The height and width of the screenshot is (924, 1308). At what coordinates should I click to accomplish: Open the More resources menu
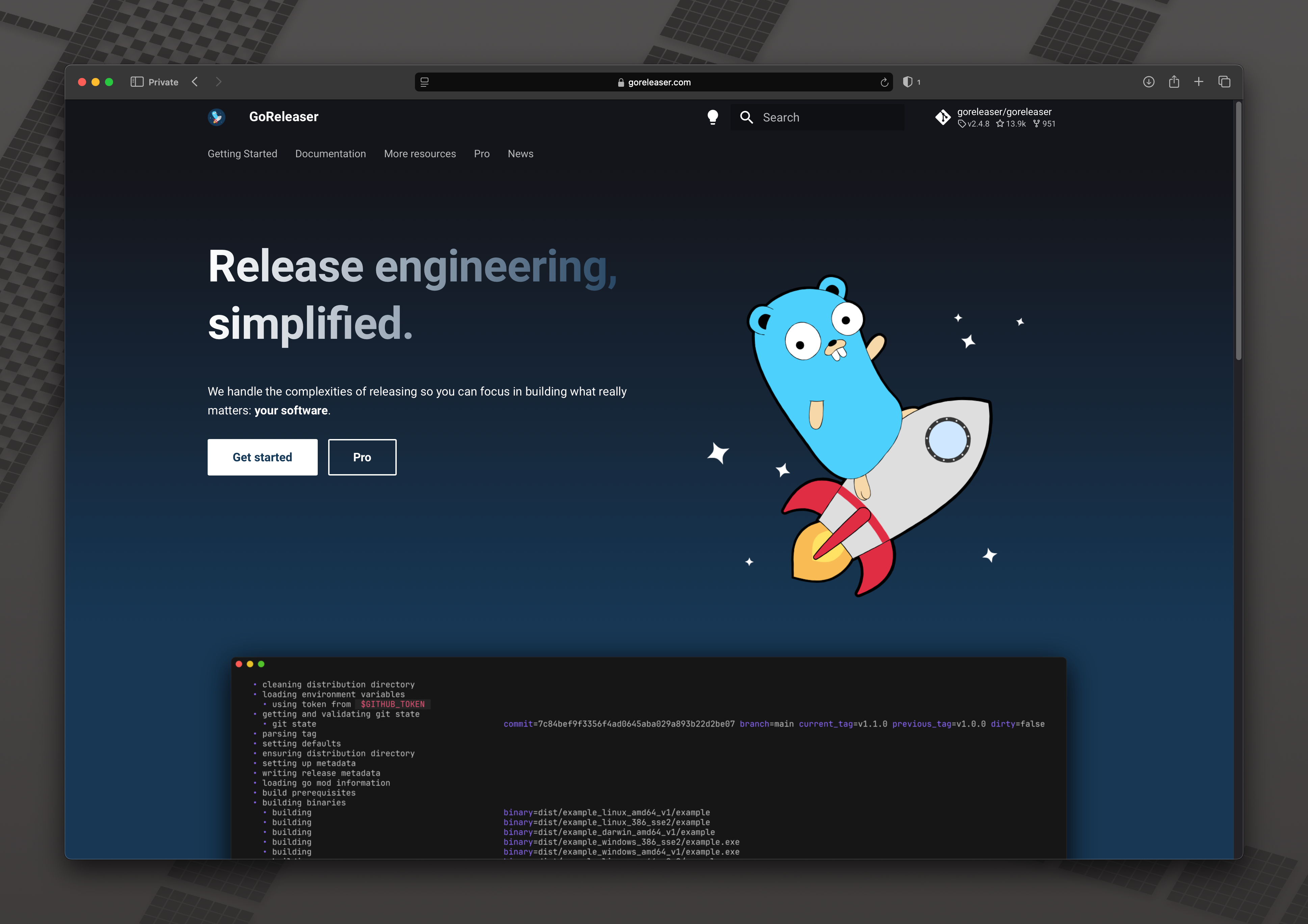(420, 154)
